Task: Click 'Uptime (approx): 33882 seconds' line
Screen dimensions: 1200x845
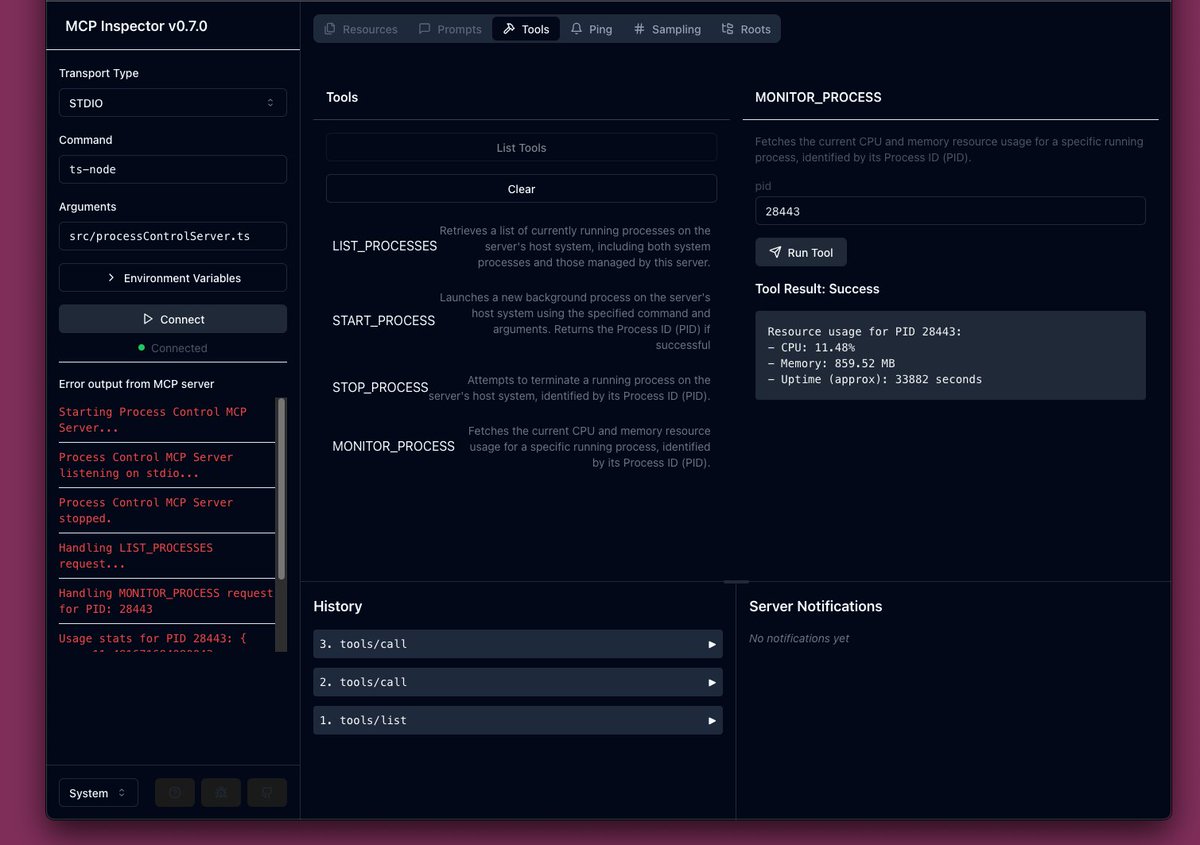Action: click(875, 380)
